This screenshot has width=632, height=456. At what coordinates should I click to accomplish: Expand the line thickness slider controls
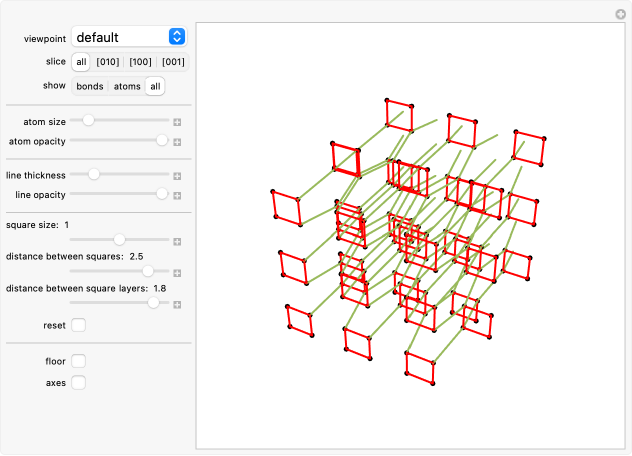(x=177, y=176)
